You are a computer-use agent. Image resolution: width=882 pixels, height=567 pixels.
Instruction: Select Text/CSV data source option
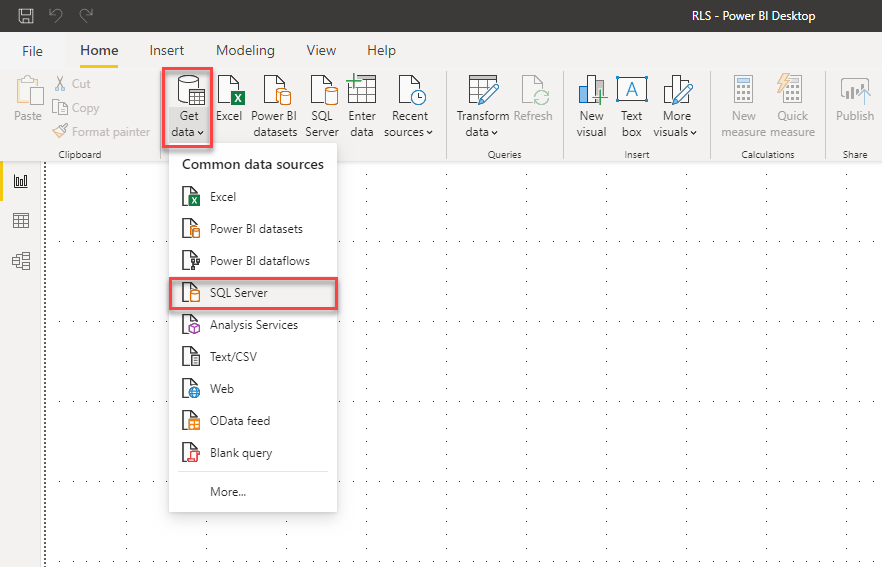233,357
